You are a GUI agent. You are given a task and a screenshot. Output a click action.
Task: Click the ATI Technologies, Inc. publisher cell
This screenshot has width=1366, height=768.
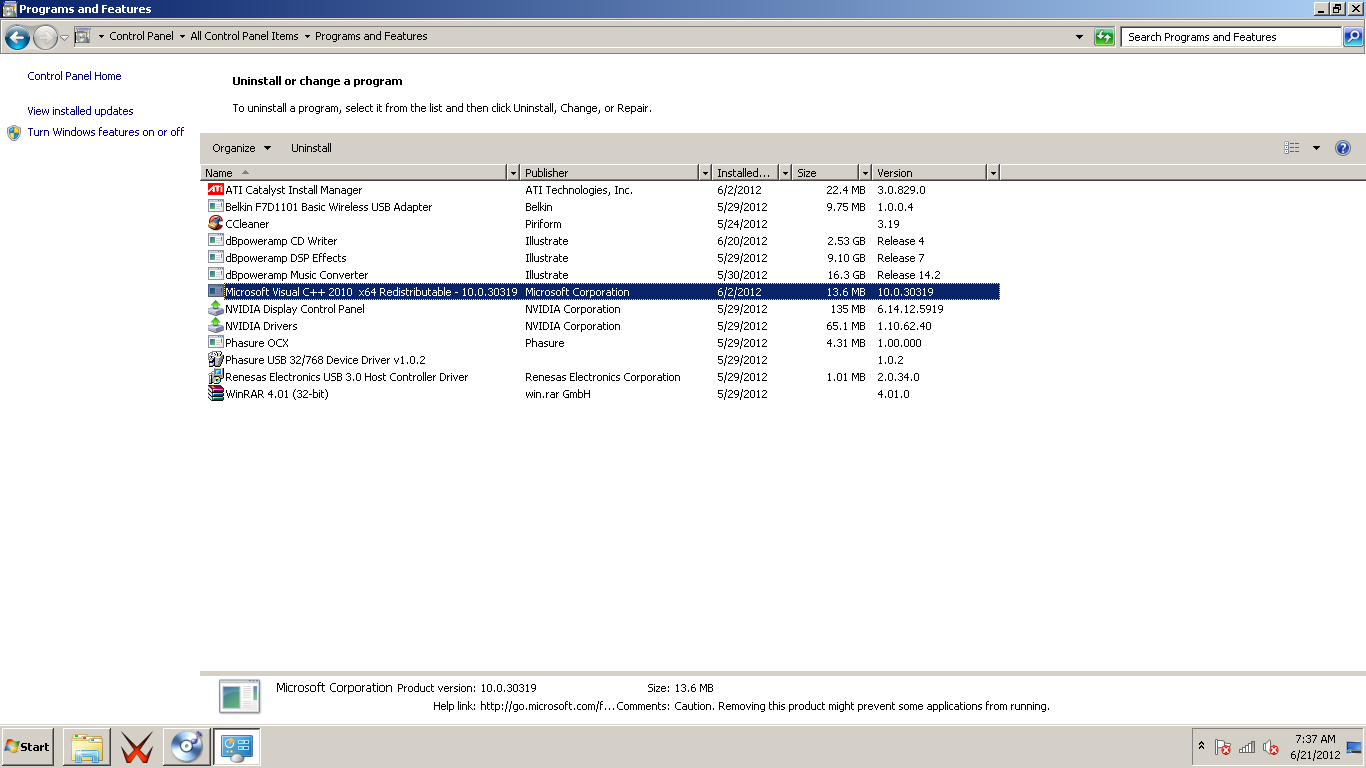(579, 190)
